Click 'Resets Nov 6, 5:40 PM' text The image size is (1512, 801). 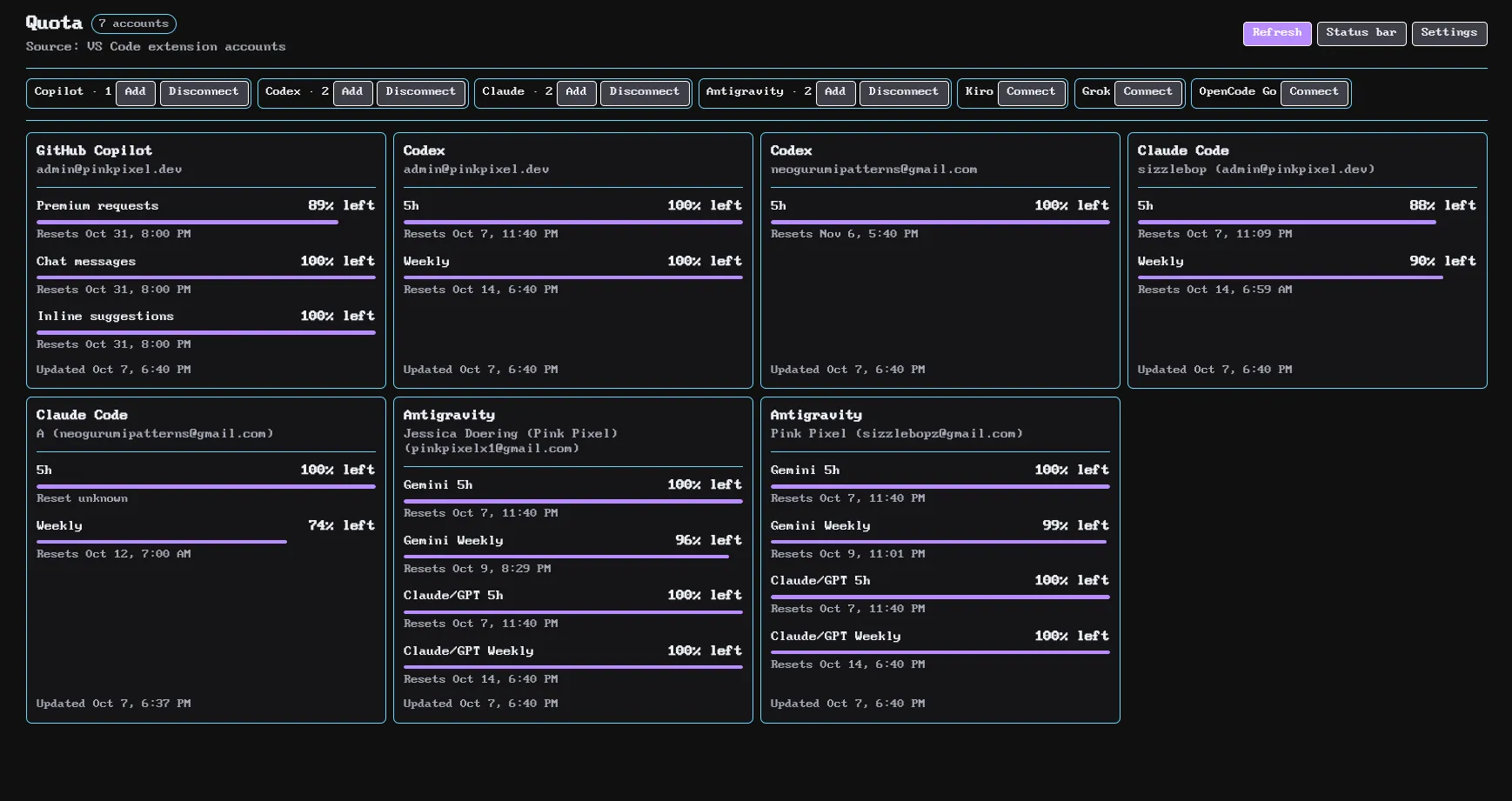(844, 234)
